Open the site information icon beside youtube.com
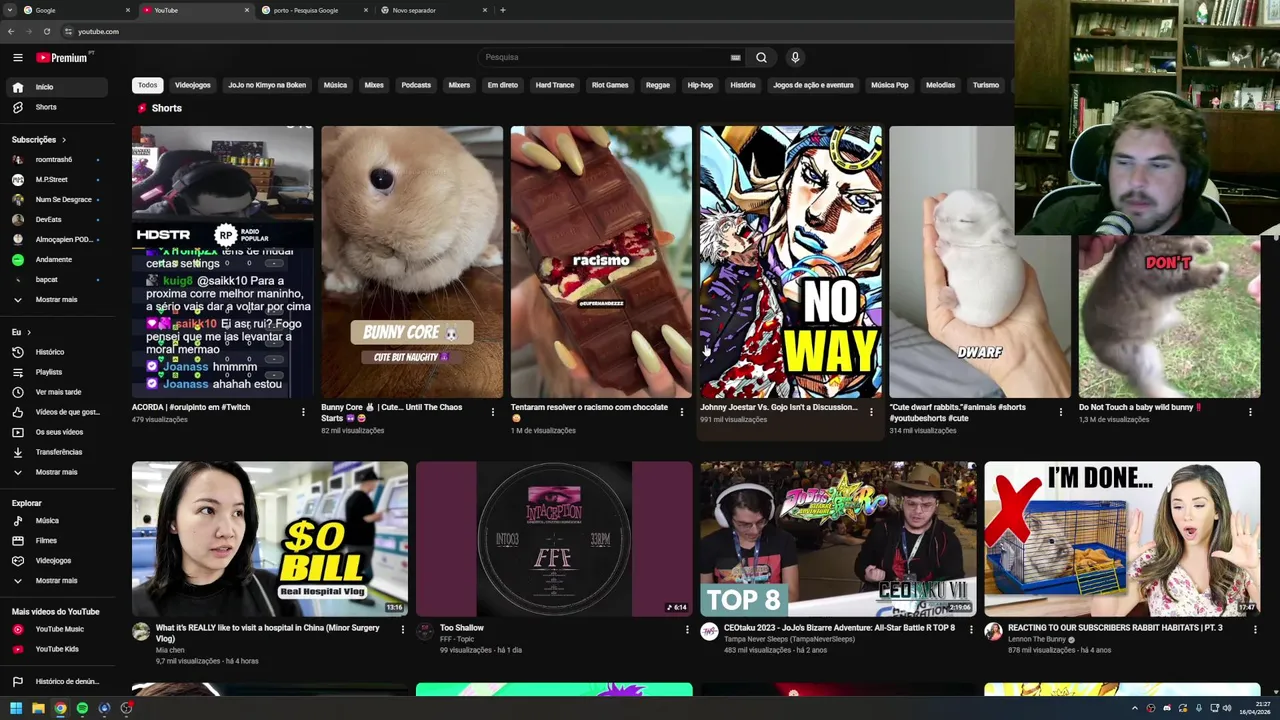 [67, 31]
